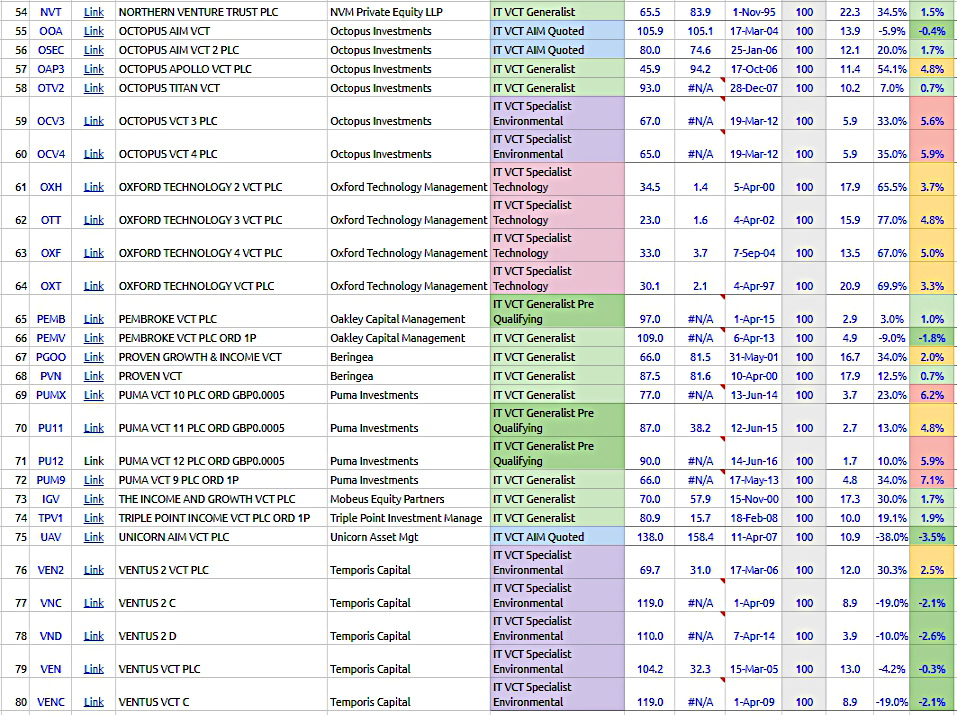Select the PUMA VCT 11 PLC name cell
The height and width of the screenshot is (715, 957).
pyautogui.click(x=221, y=421)
